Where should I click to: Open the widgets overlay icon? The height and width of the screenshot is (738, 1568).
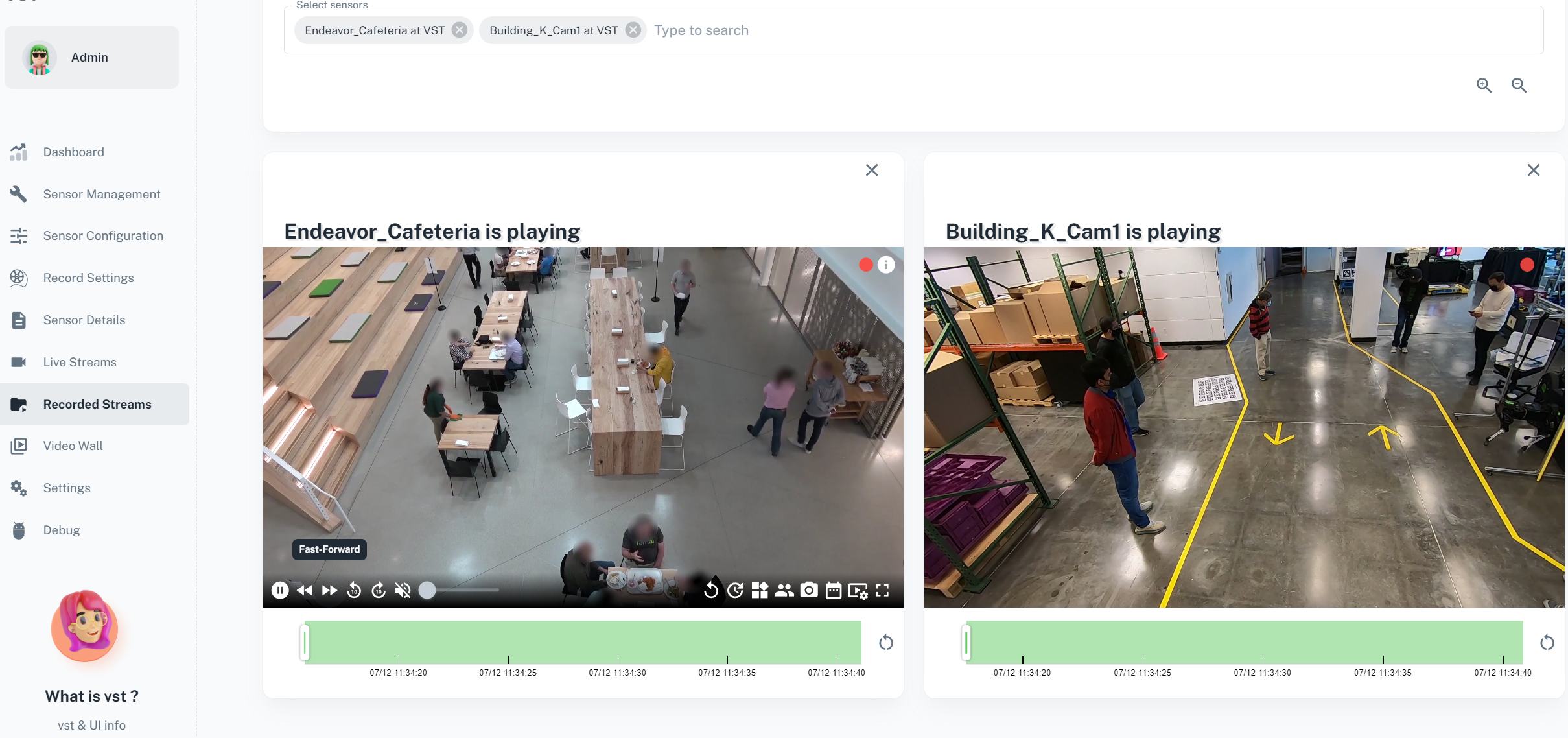click(x=760, y=590)
